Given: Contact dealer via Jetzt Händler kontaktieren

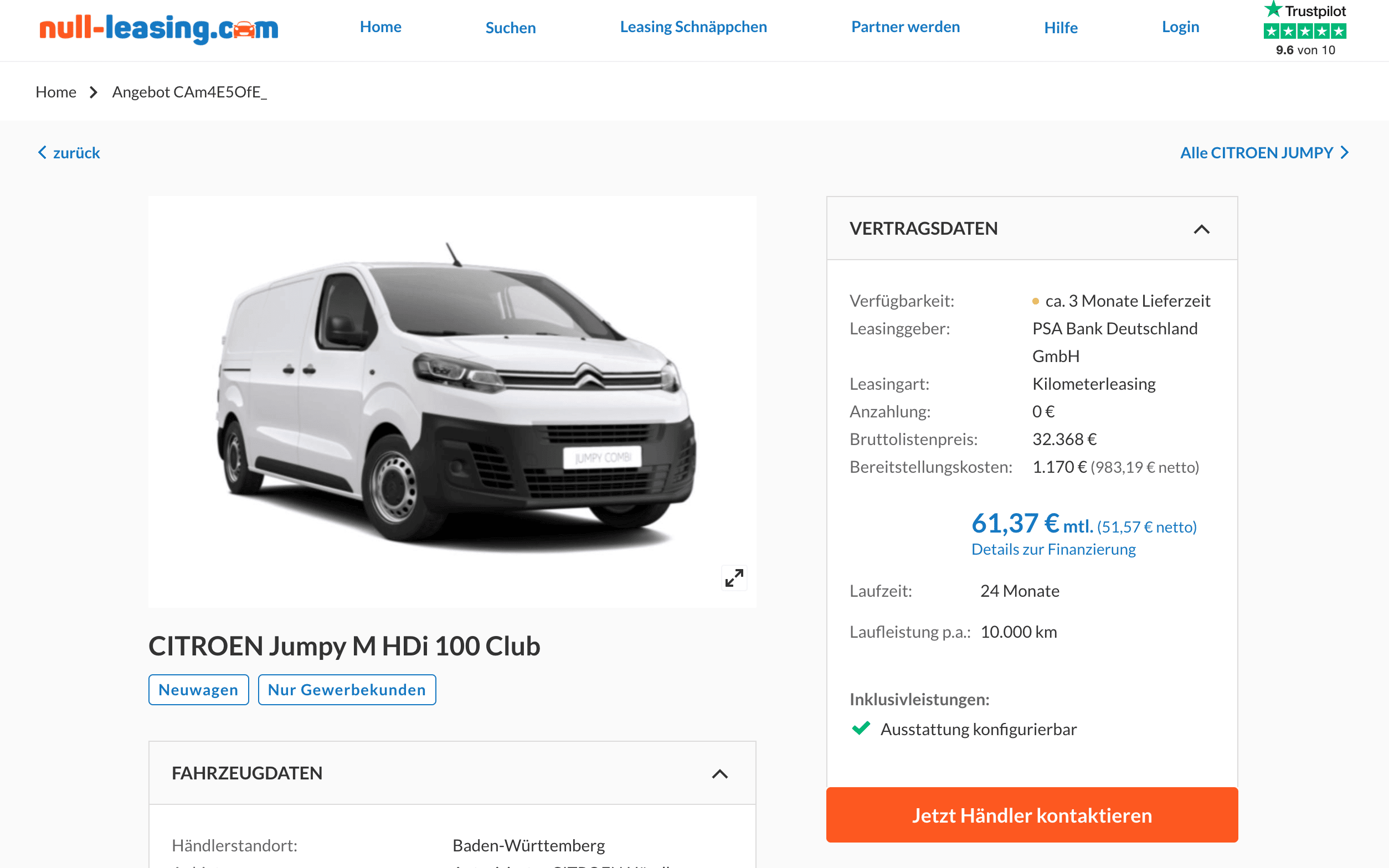Looking at the screenshot, I should point(1031,815).
